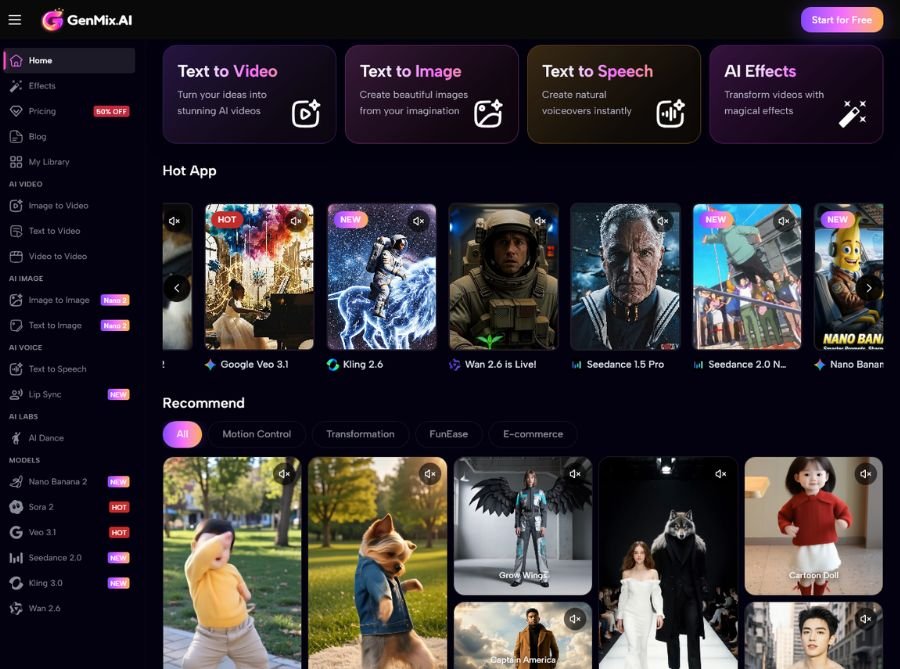
Task: Select Lip Sync in the sidebar
Action: click(x=45, y=395)
